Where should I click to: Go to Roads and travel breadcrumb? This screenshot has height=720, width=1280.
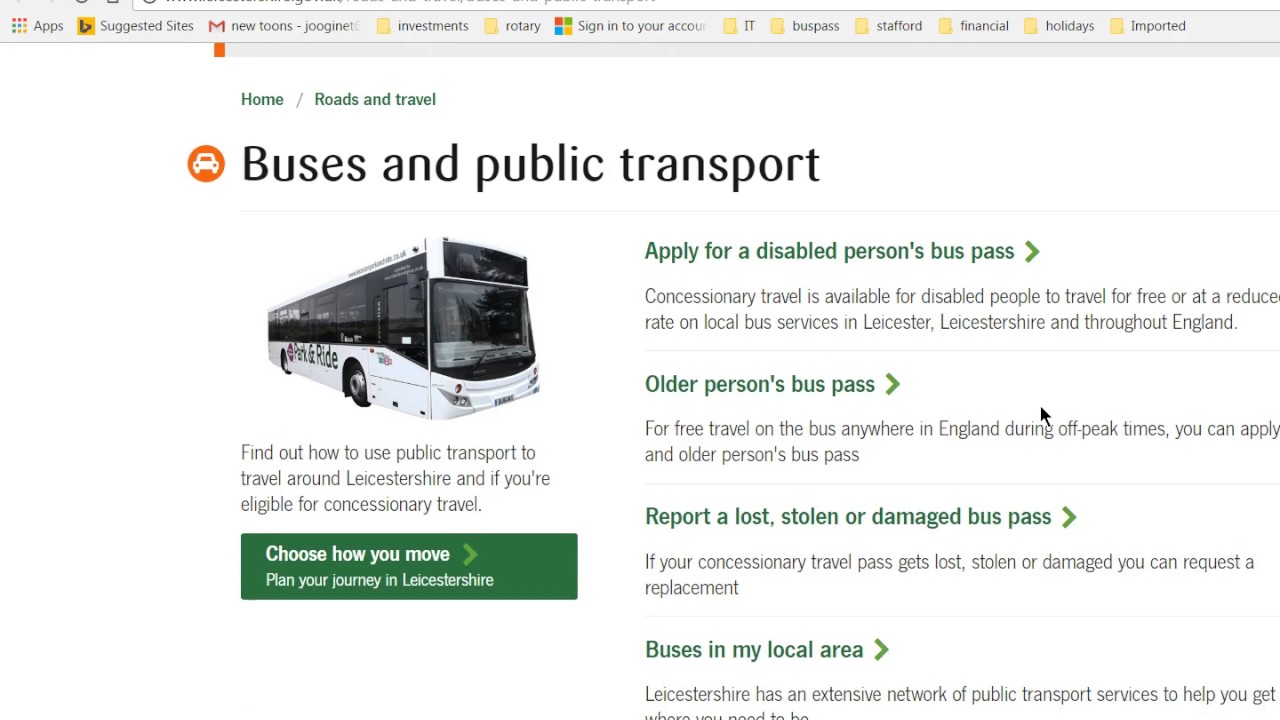375,99
